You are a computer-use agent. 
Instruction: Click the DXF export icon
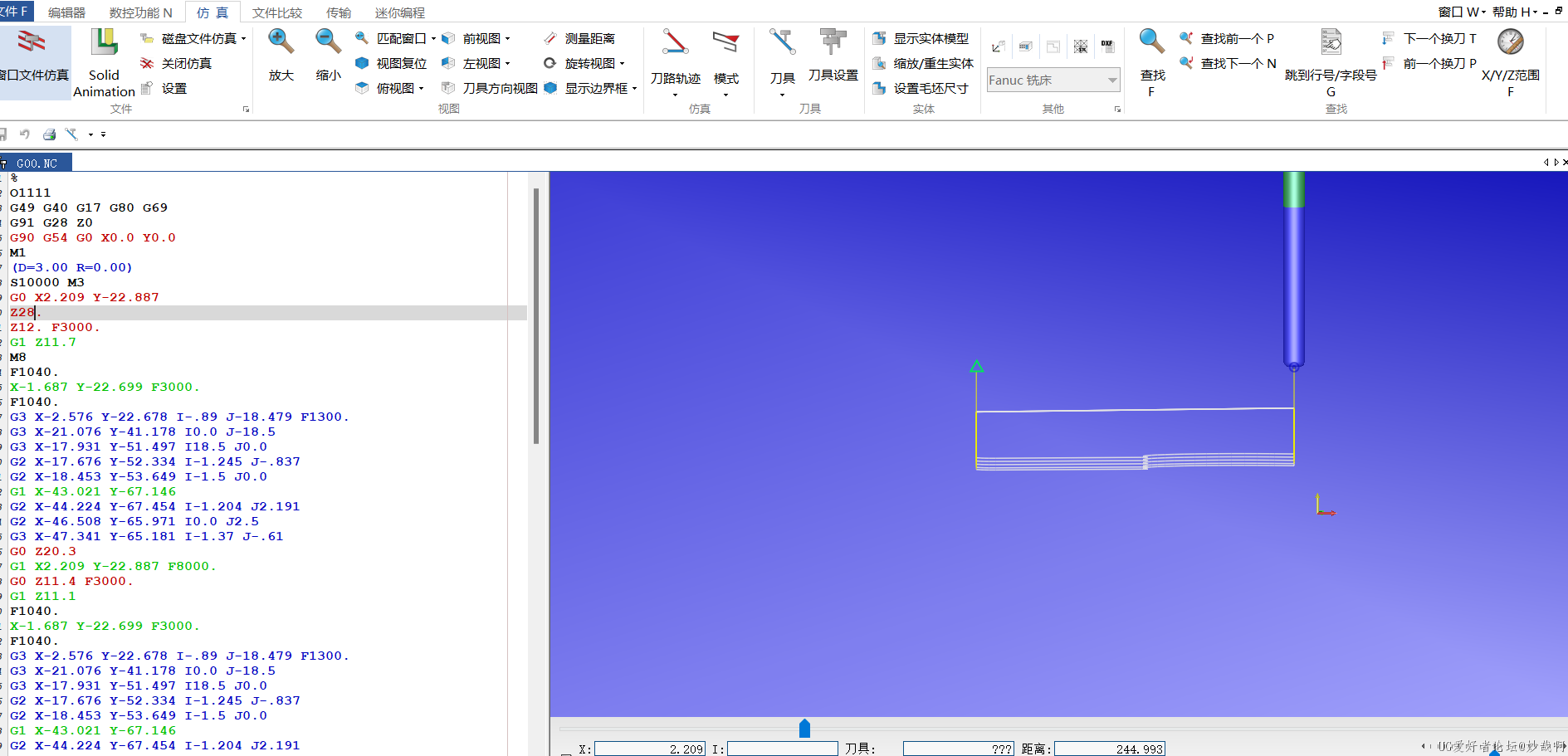pos(1107,46)
